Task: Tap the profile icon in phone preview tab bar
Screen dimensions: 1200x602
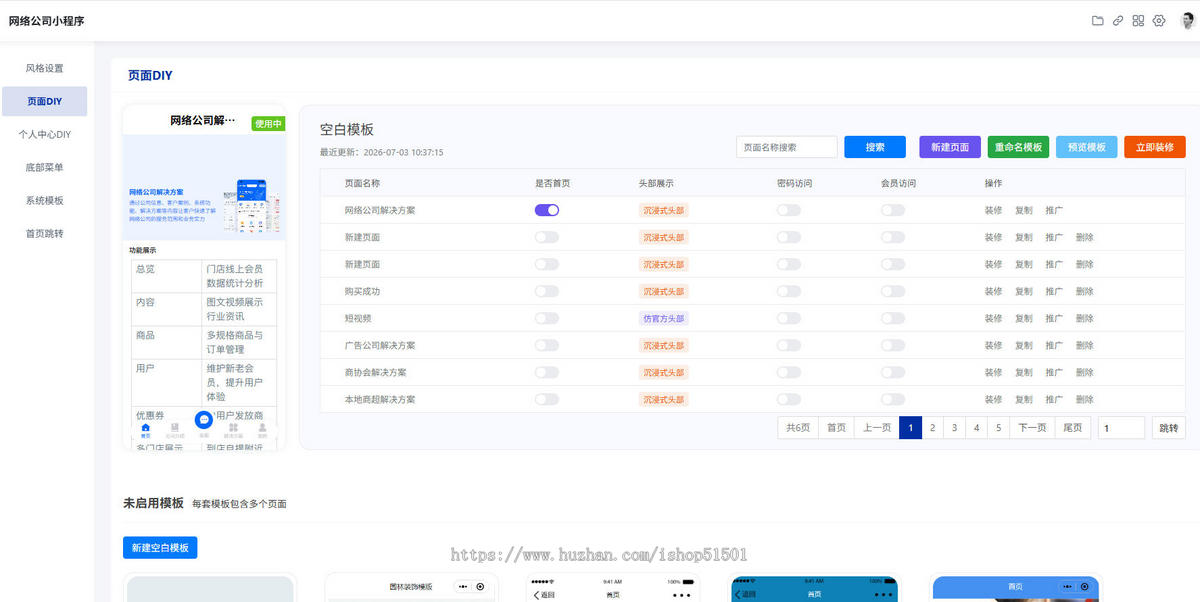Action: (x=262, y=430)
